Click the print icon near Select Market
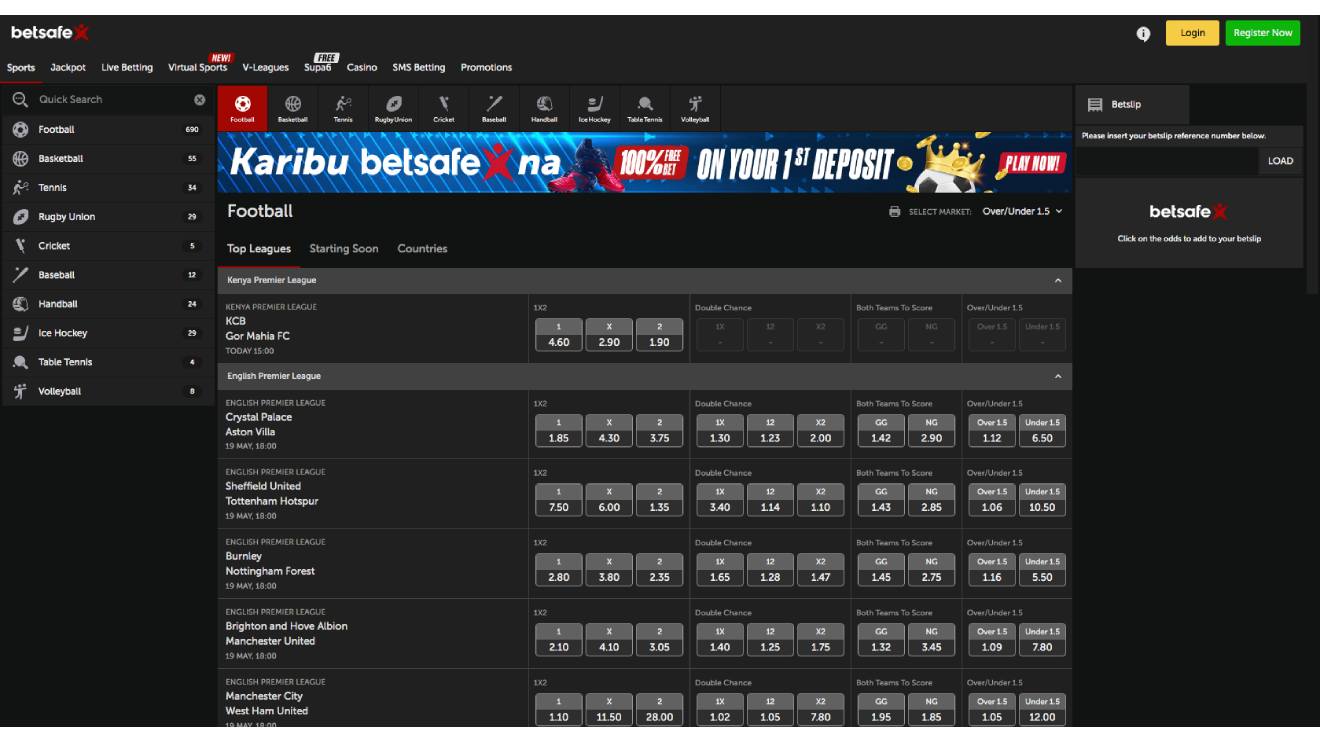 click(x=895, y=212)
